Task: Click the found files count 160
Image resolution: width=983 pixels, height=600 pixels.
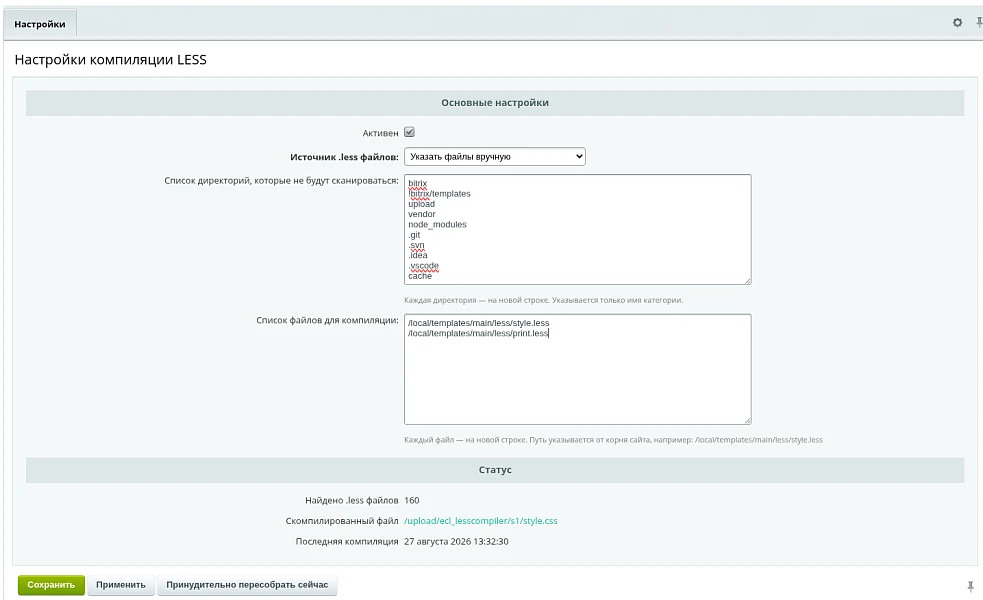Action: [x=412, y=500]
